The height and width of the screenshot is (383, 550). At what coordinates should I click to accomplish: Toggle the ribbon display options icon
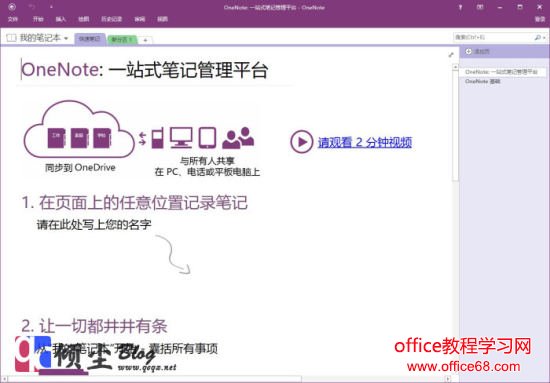480,7
